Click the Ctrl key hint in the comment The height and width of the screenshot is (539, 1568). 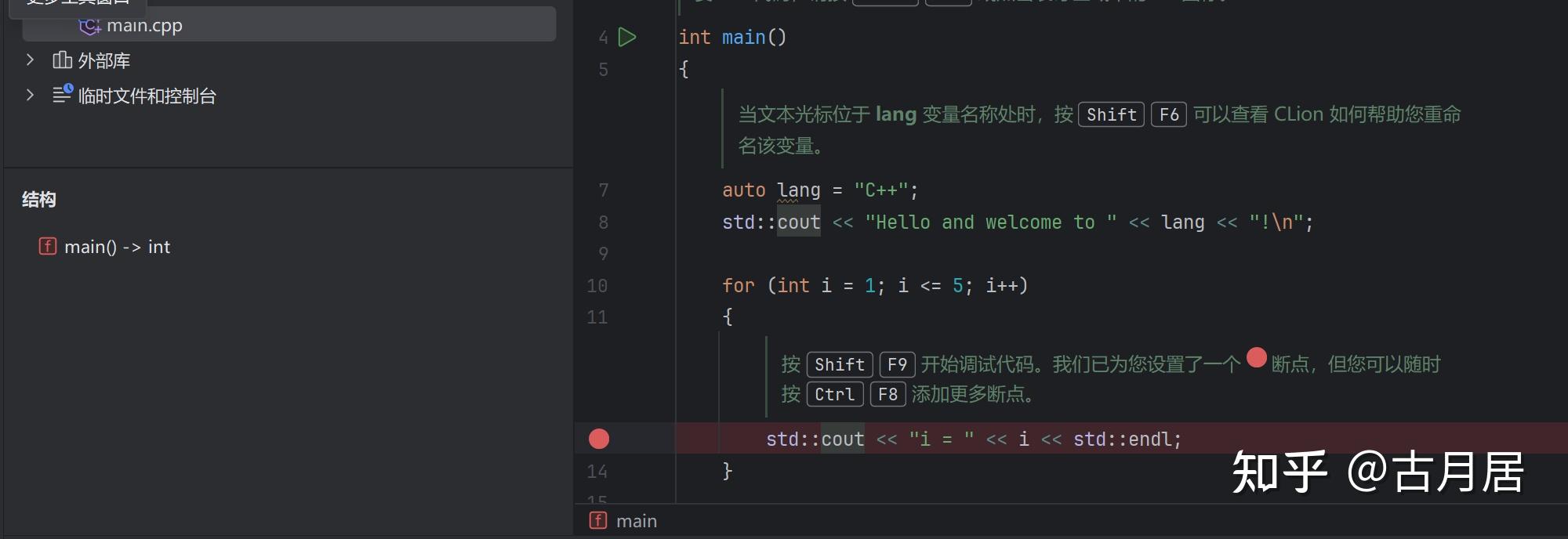[834, 394]
